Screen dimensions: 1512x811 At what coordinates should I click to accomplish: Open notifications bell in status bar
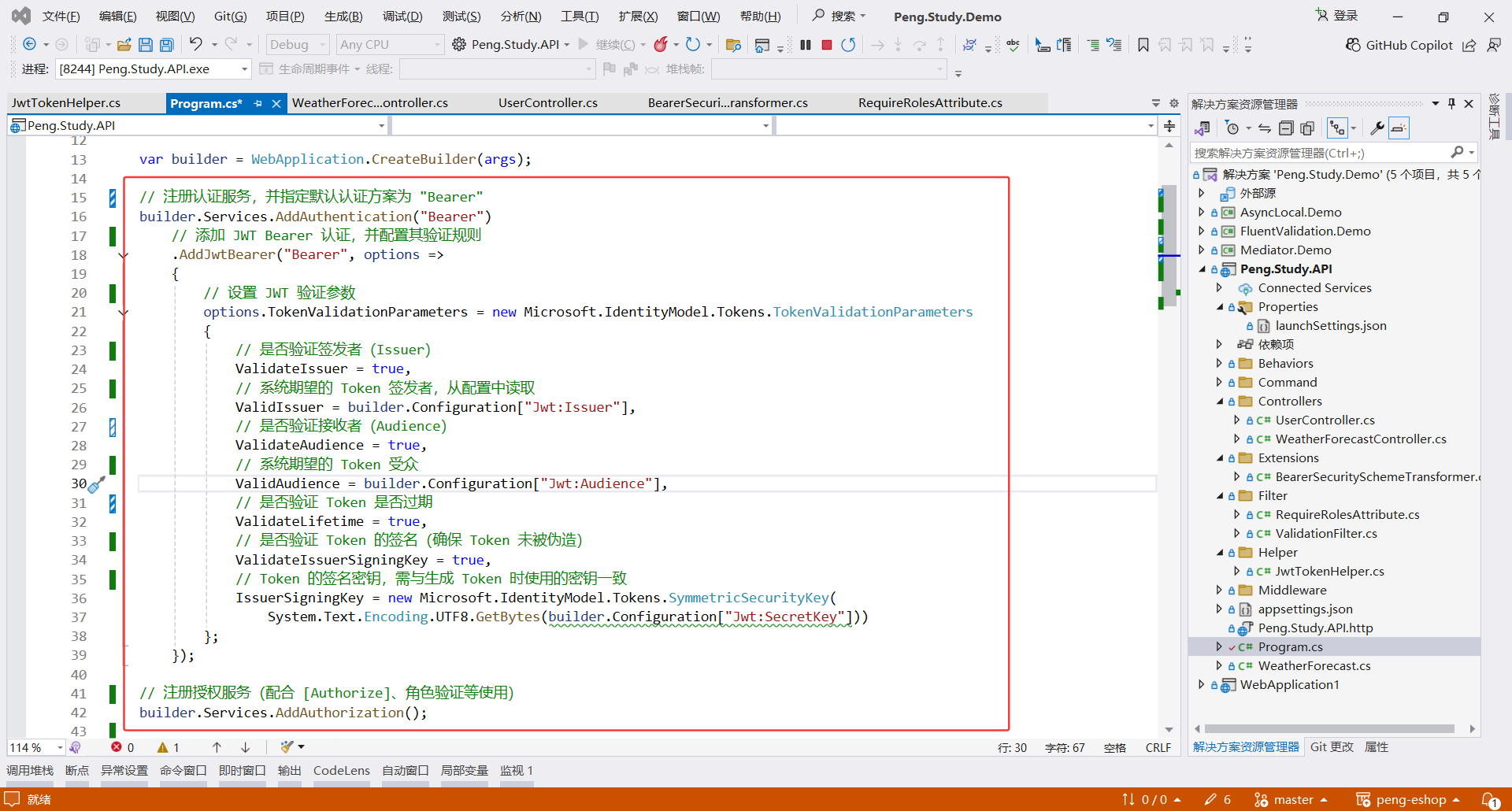point(1490,800)
